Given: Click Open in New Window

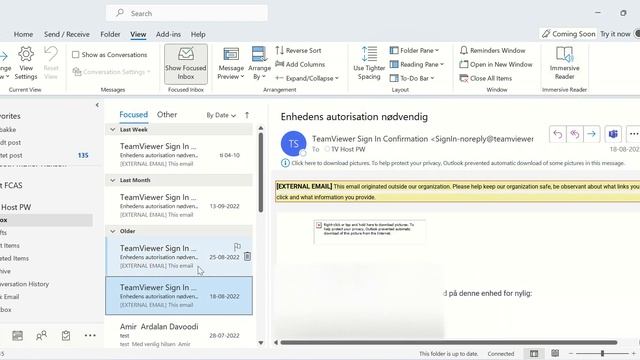Looking at the screenshot, I should tap(496, 64).
